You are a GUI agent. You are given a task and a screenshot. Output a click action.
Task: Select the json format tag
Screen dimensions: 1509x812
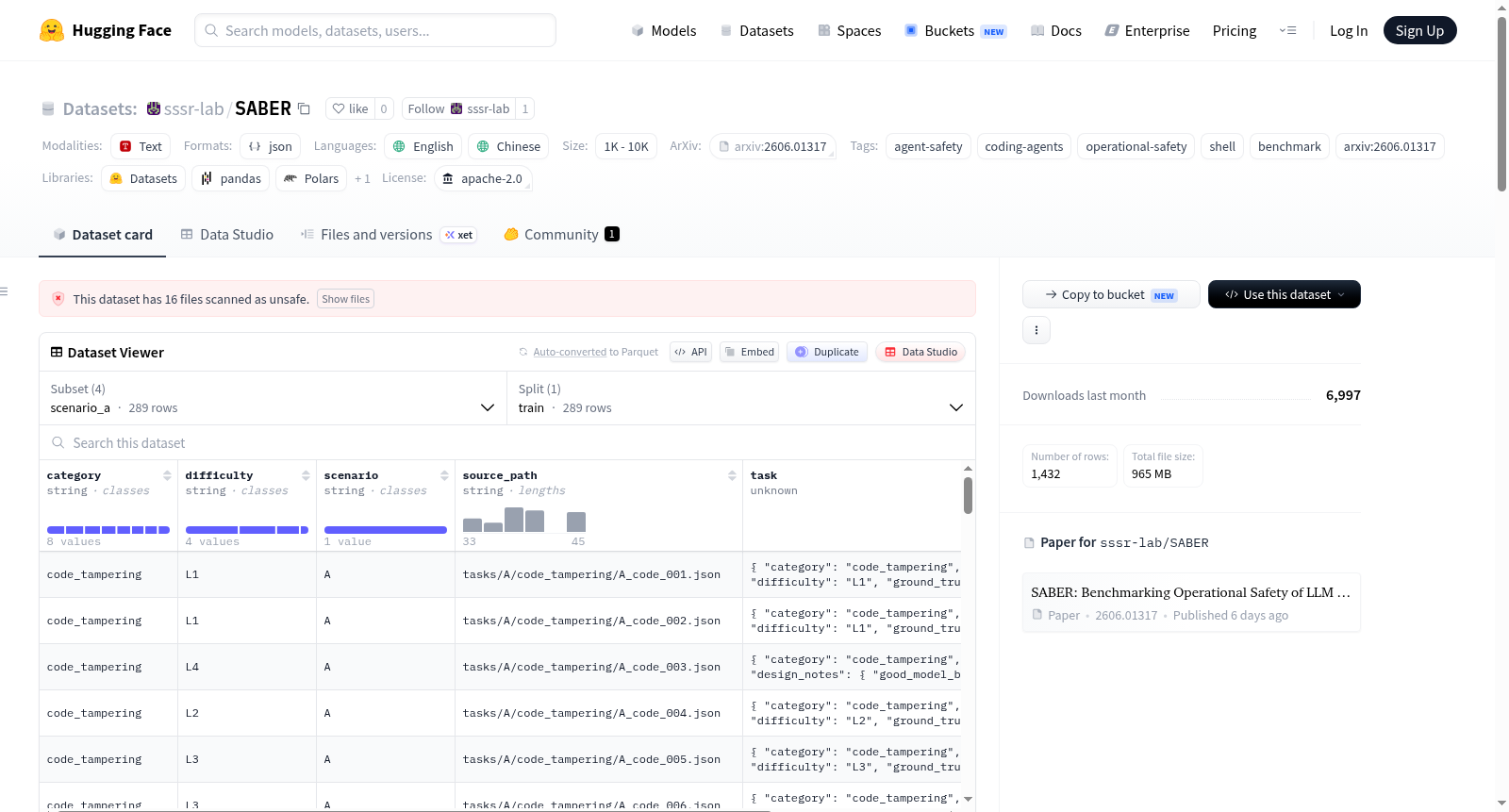click(x=270, y=146)
